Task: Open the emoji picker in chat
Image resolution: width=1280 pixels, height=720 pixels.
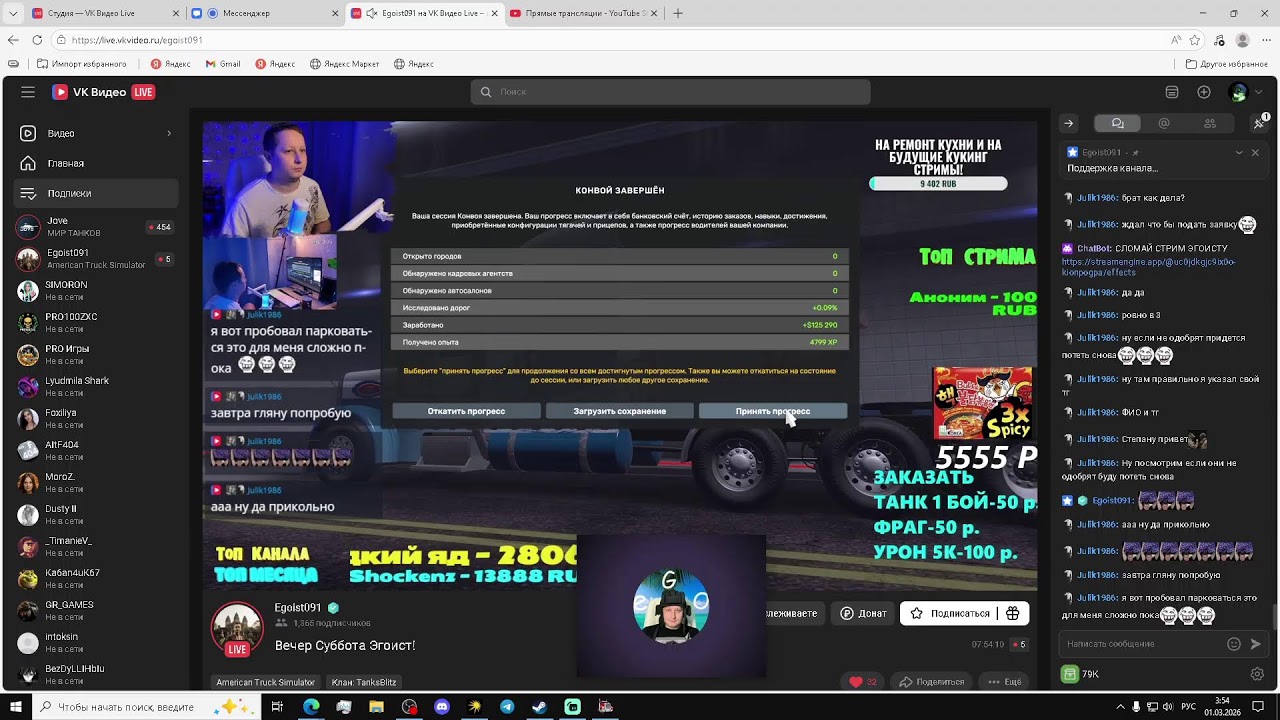Action: pos(1234,644)
